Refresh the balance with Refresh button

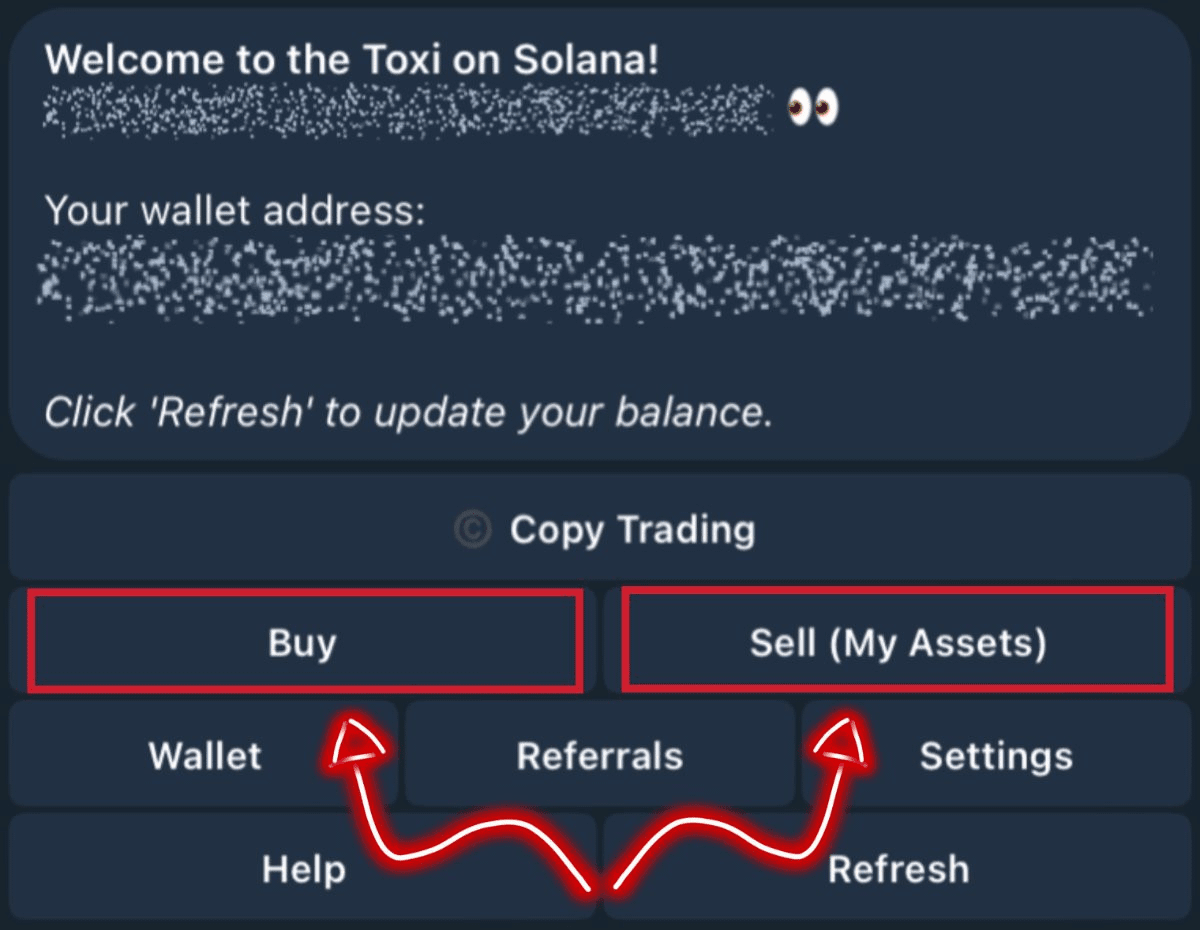(x=897, y=868)
